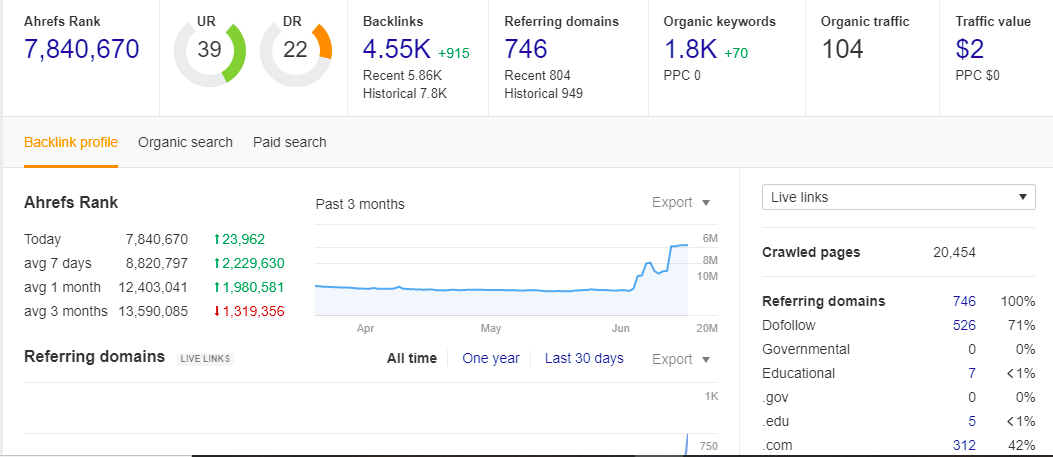
Task: Show Referring domains for One year
Action: coord(491,359)
